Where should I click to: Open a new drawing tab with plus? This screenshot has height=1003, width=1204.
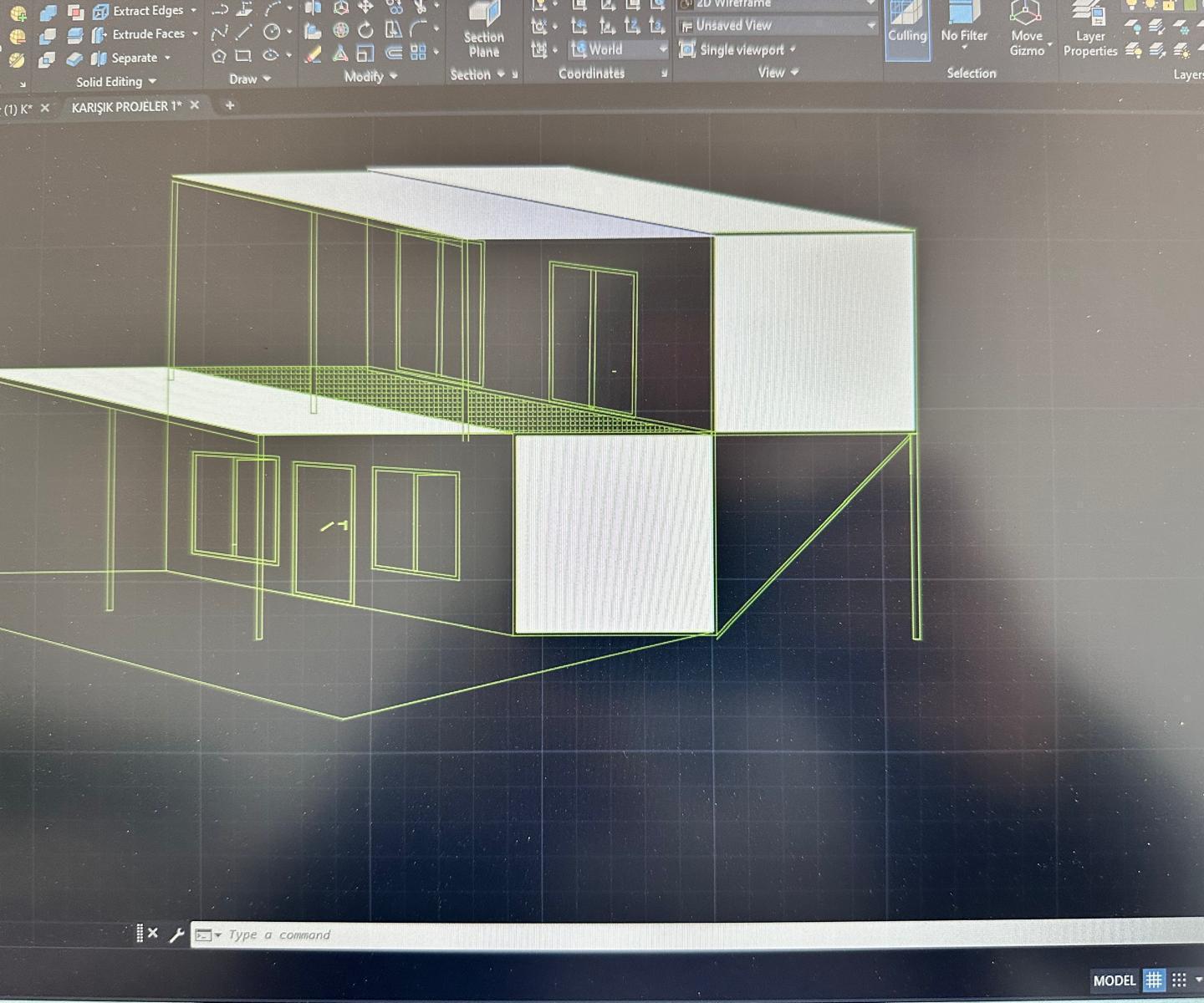(230, 106)
